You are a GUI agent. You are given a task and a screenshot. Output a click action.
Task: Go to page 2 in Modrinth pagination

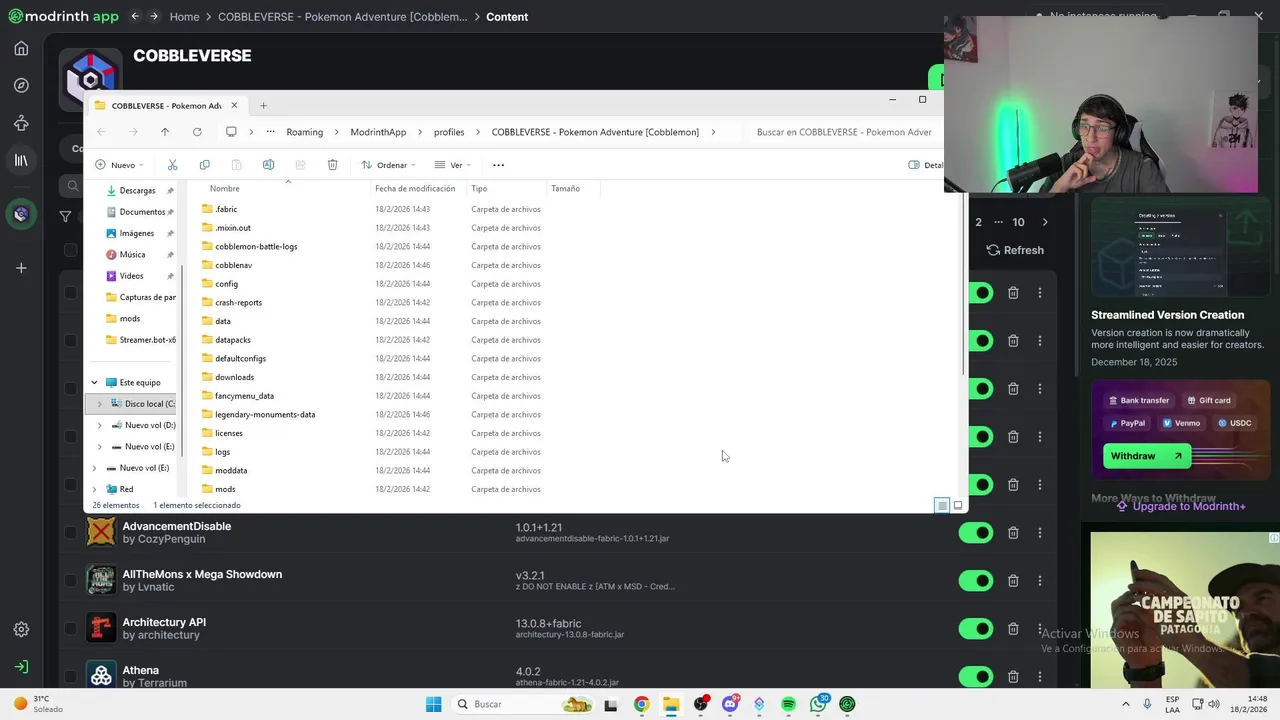[978, 222]
